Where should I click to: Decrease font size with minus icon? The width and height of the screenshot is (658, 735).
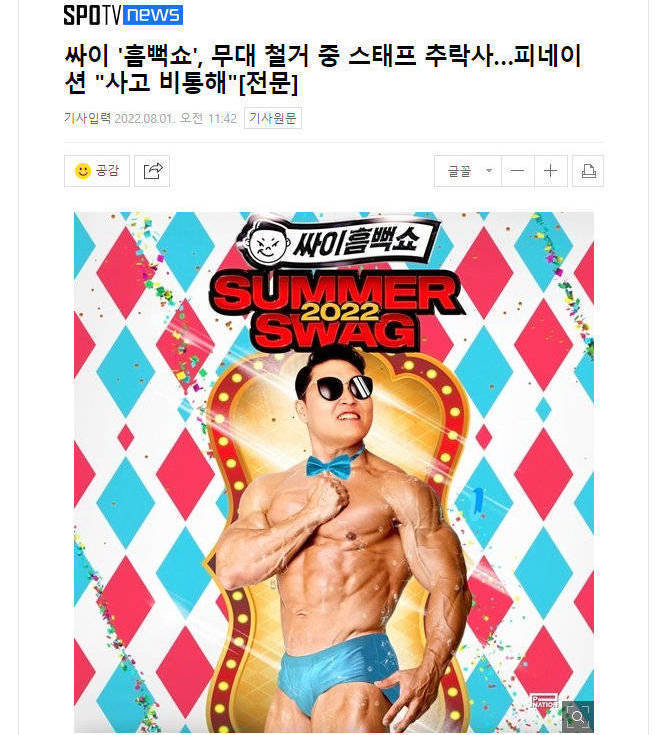(517, 171)
